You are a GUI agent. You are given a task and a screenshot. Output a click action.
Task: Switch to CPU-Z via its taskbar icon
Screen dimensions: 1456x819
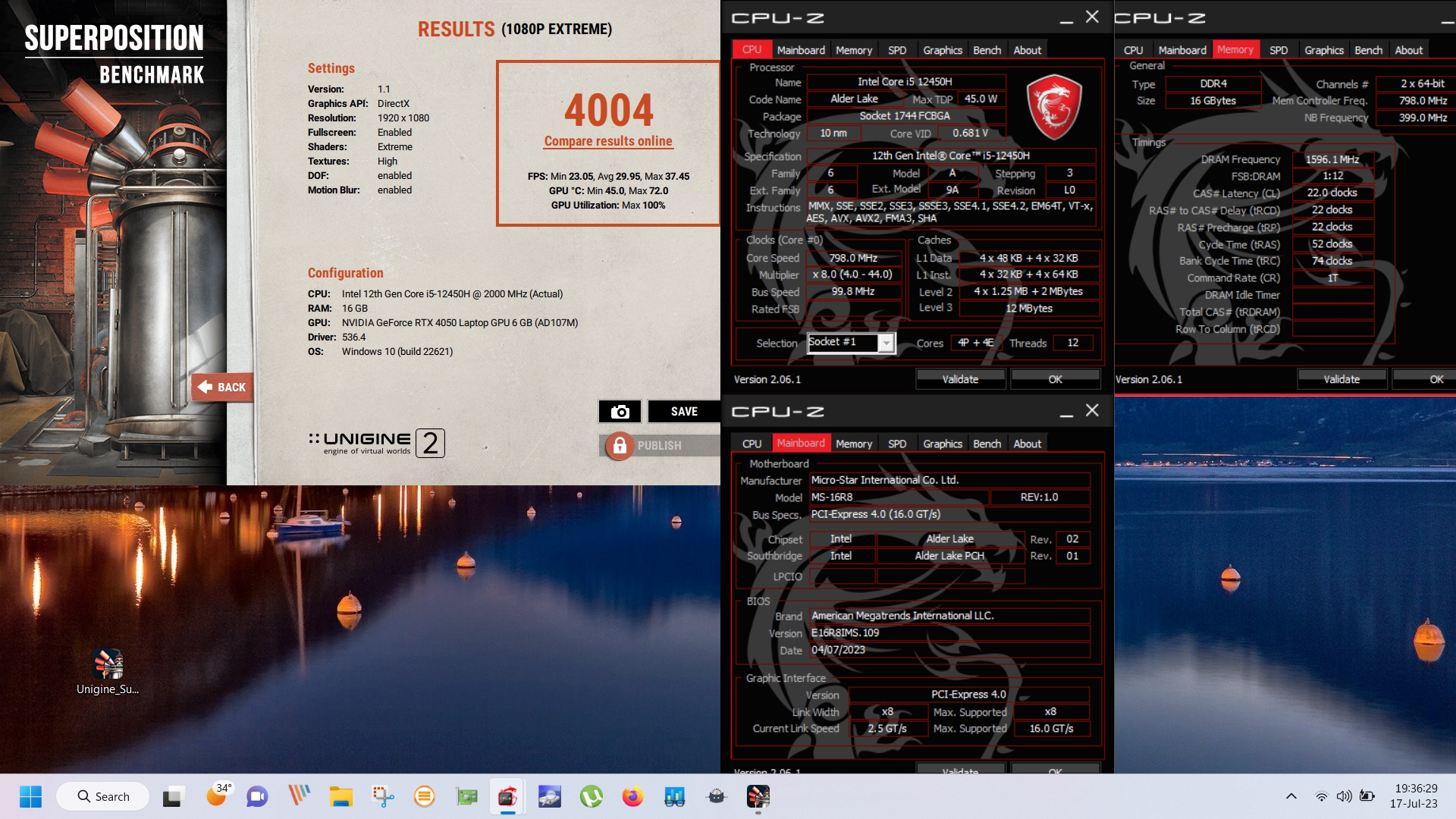[507, 796]
